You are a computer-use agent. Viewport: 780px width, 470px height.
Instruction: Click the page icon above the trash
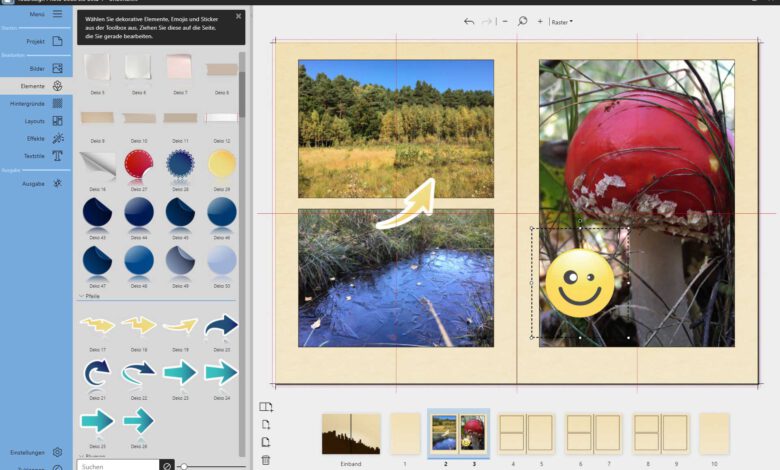click(x=266, y=442)
